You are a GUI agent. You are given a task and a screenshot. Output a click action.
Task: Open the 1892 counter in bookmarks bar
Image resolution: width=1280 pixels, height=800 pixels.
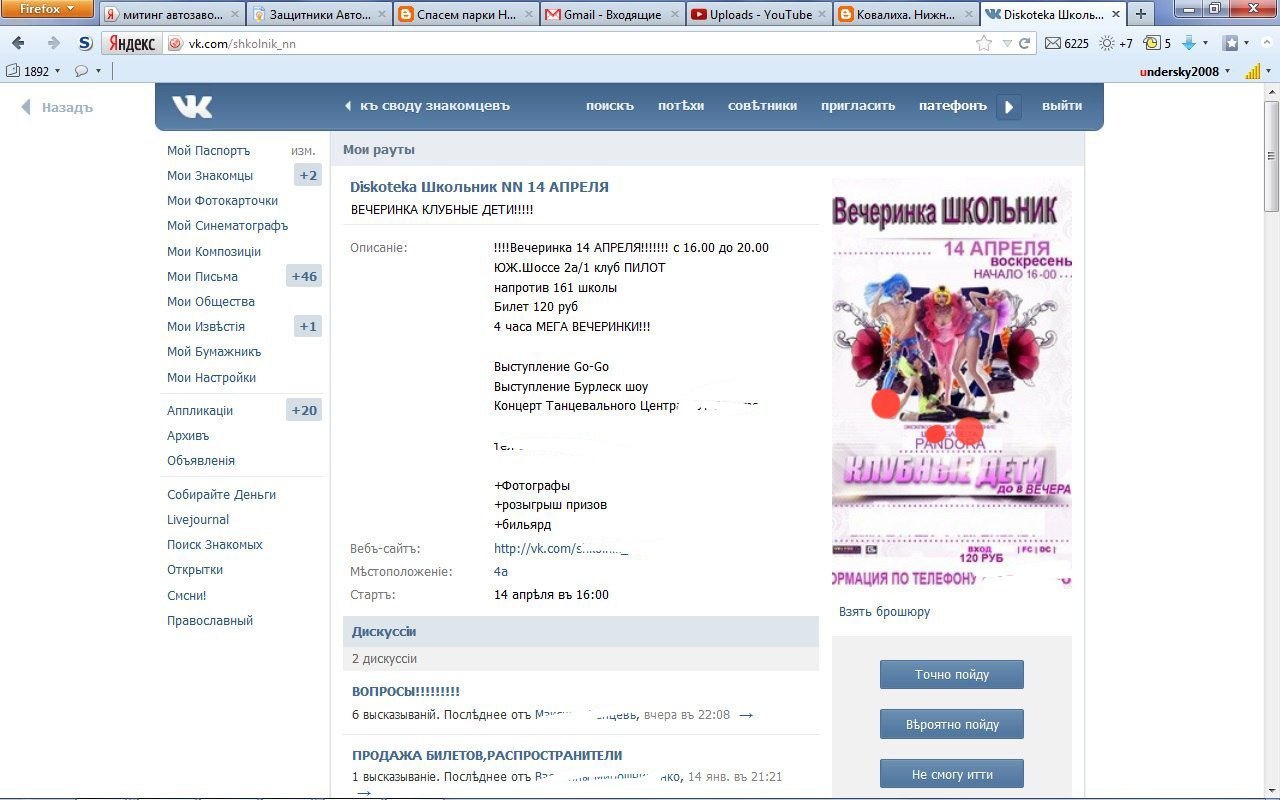28,71
